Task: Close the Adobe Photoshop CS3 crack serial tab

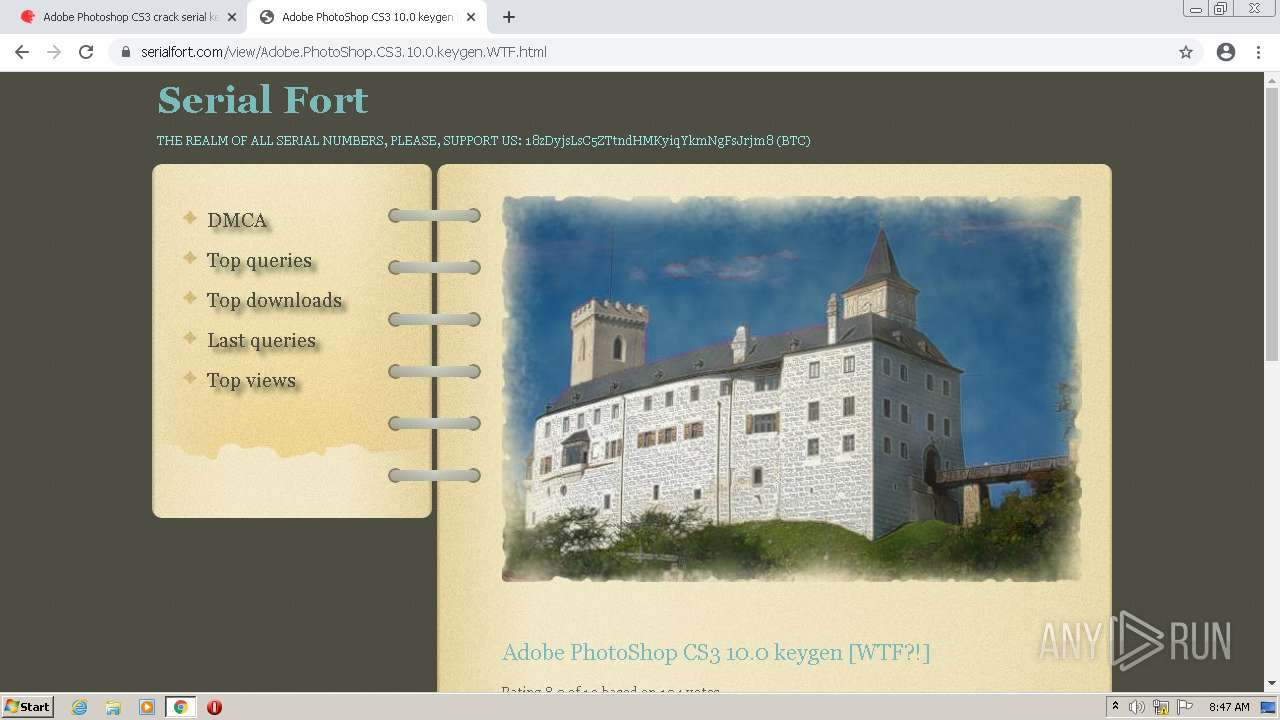Action: tap(232, 17)
